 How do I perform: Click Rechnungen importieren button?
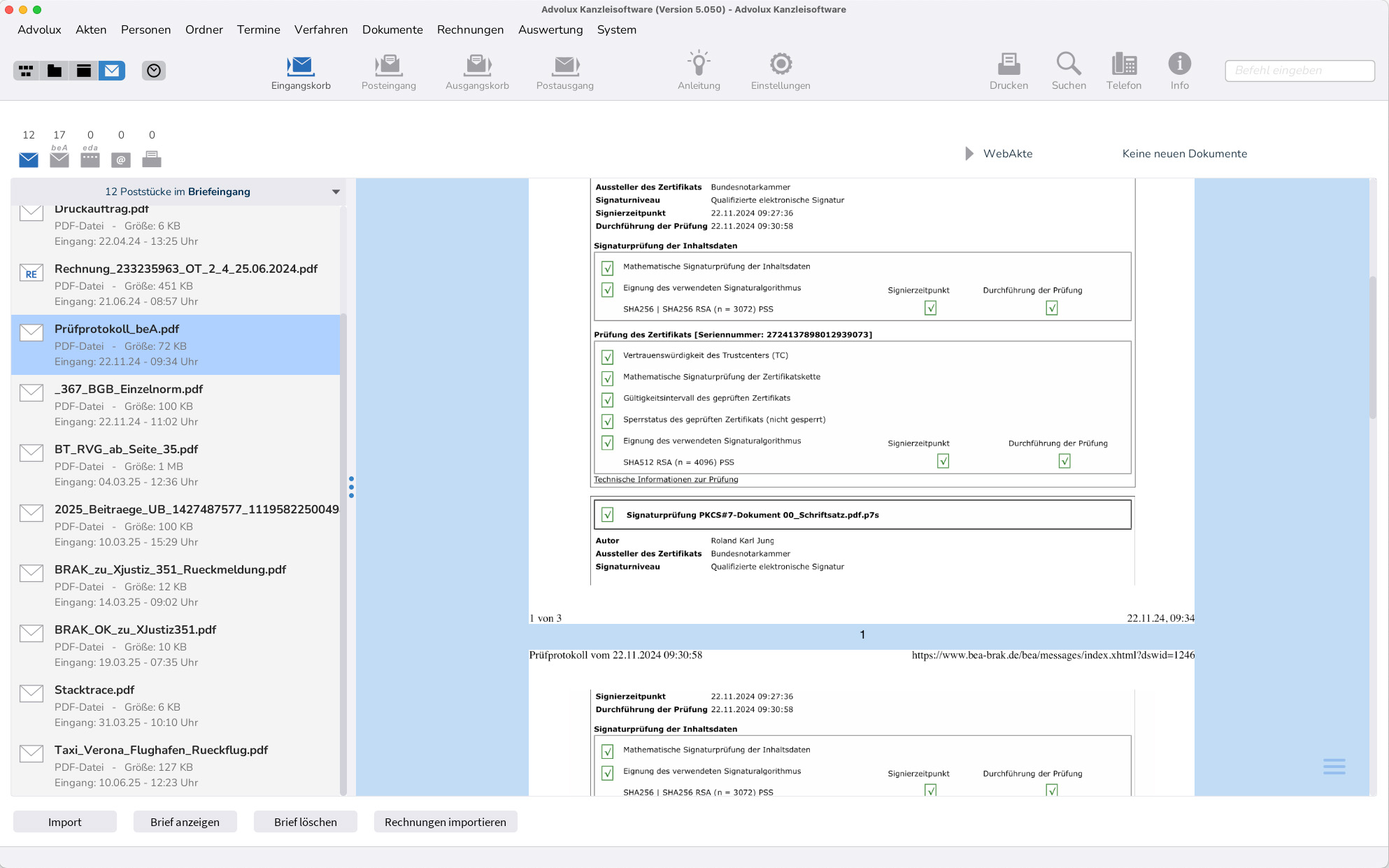coord(446,822)
